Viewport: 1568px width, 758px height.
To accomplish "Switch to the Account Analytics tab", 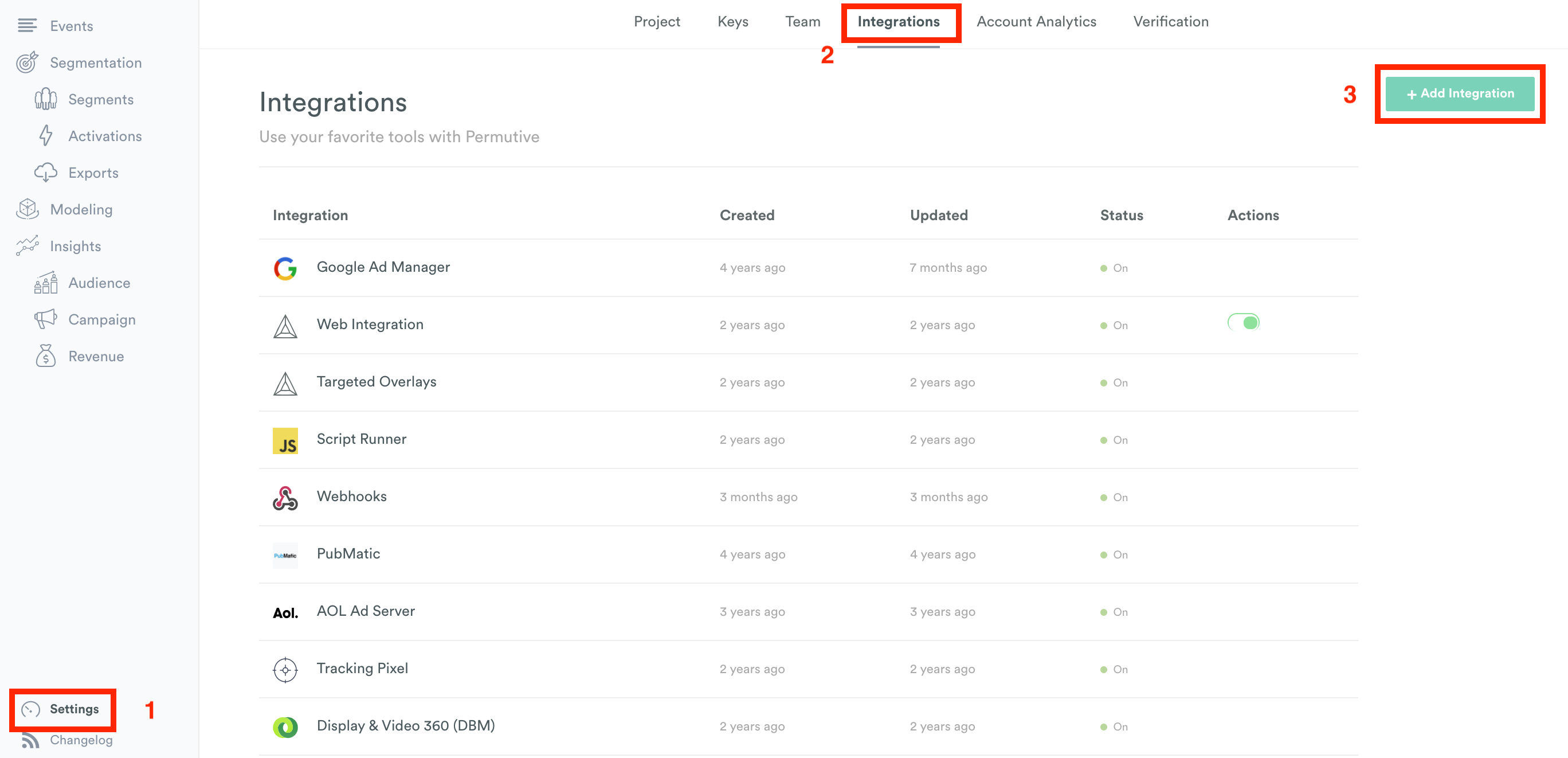I will pos(1036,21).
